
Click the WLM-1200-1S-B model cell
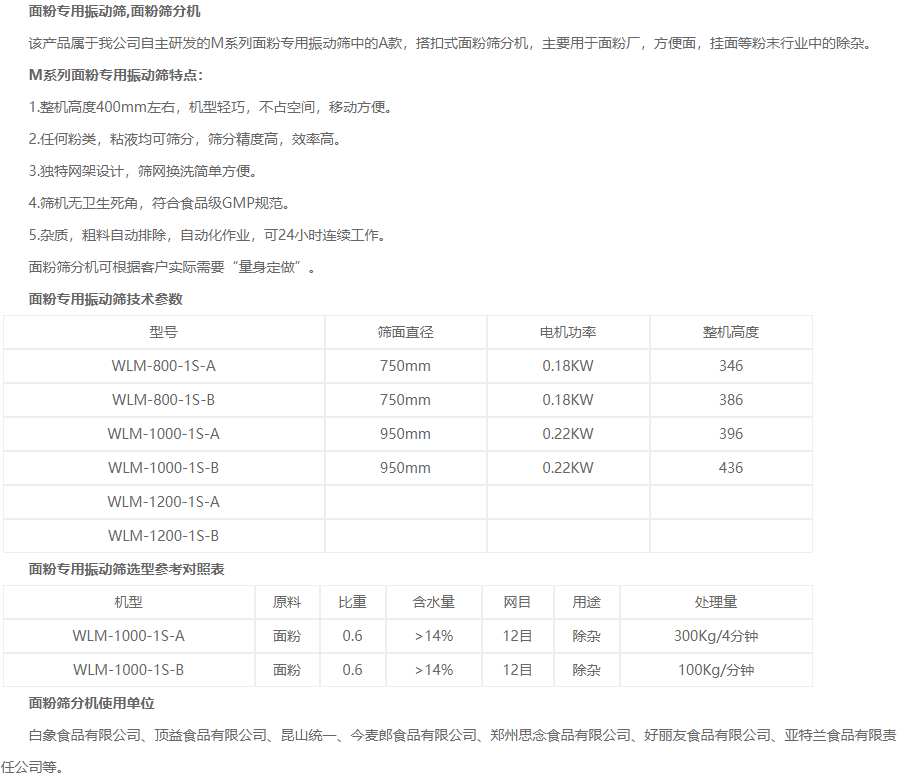click(163, 536)
